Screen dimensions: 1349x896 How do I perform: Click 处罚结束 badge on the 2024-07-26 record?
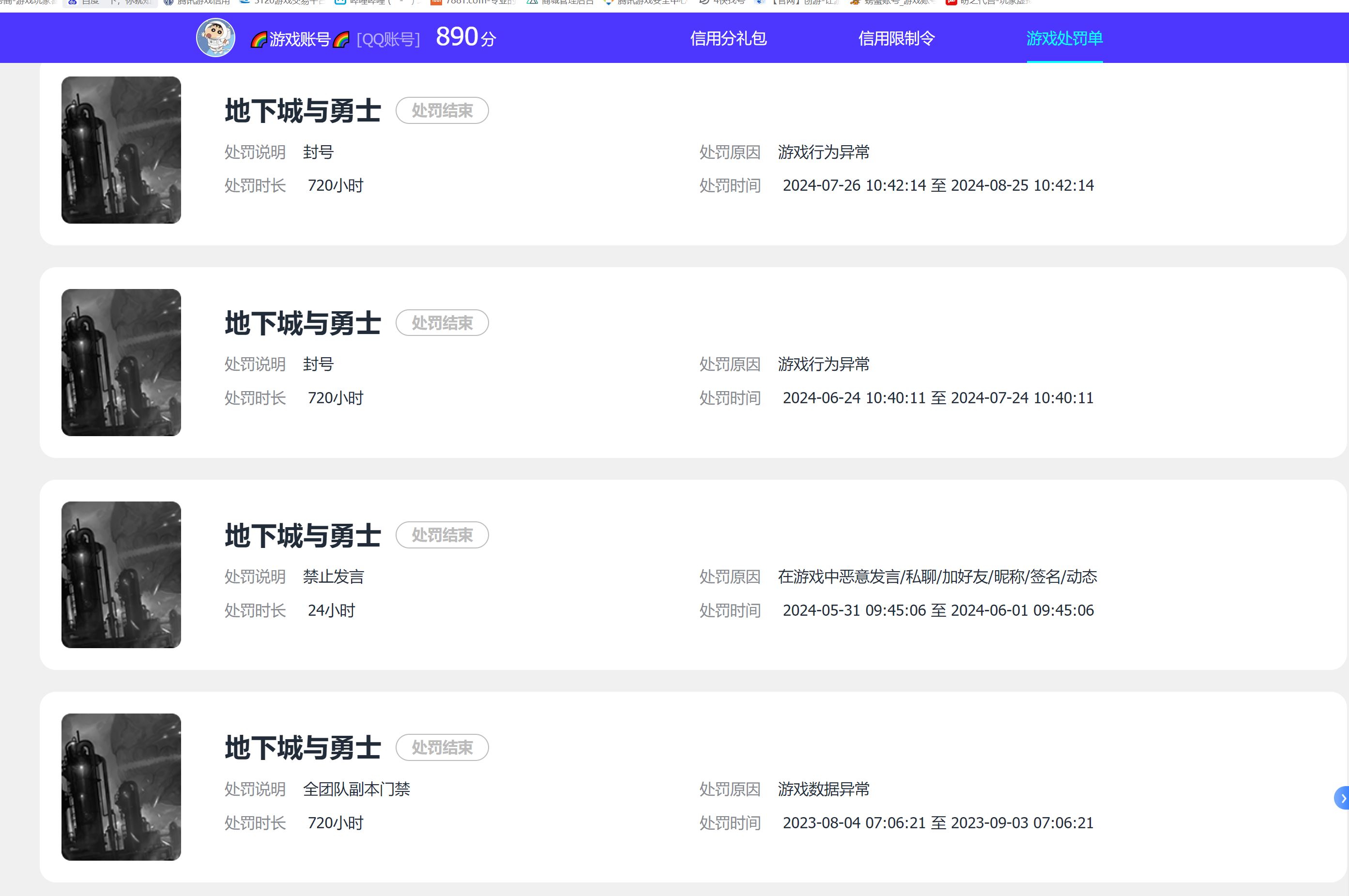[442, 110]
